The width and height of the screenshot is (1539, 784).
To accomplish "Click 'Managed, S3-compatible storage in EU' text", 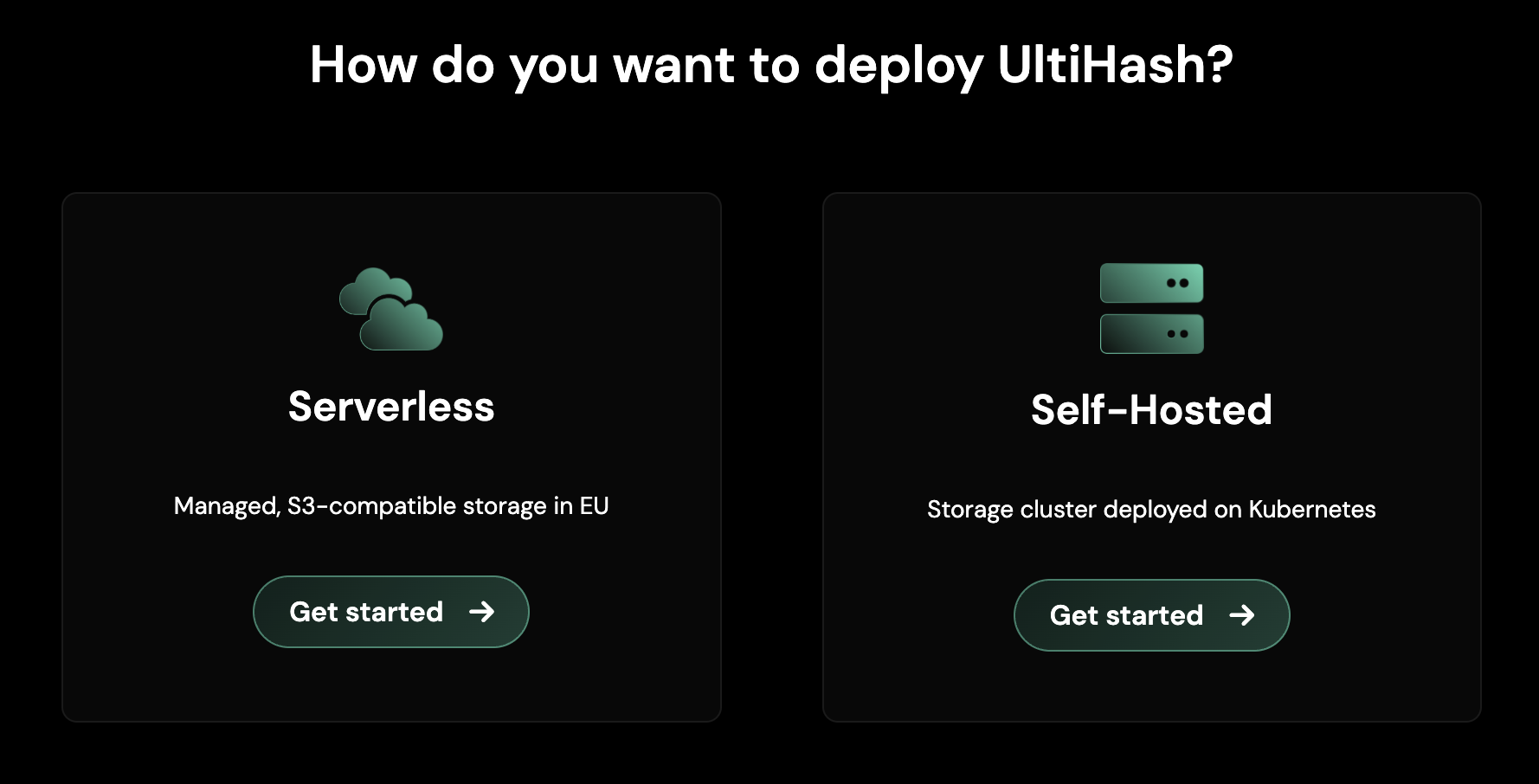I will (391, 506).
